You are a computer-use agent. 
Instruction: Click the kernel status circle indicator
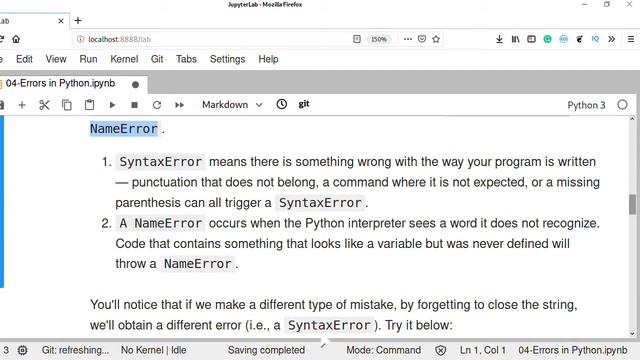click(622, 105)
